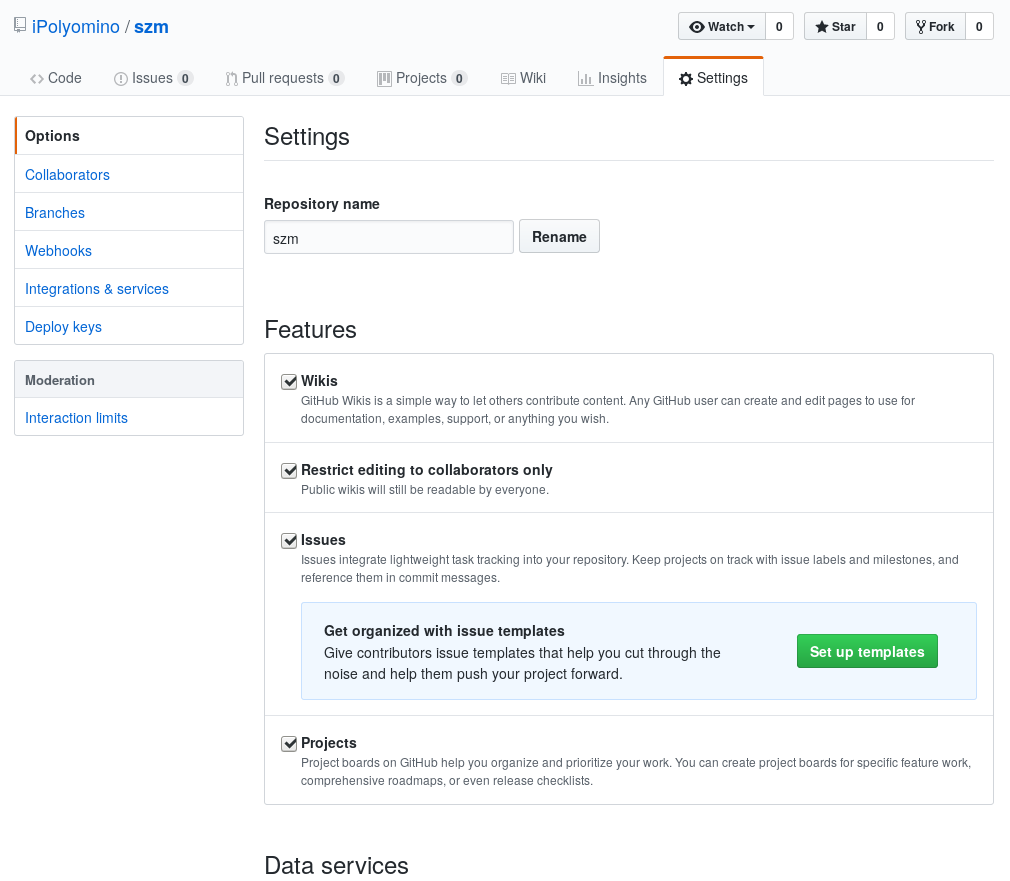Click the Pull requests count badge
The height and width of the screenshot is (881, 1010).
click(x=336, y=79)
